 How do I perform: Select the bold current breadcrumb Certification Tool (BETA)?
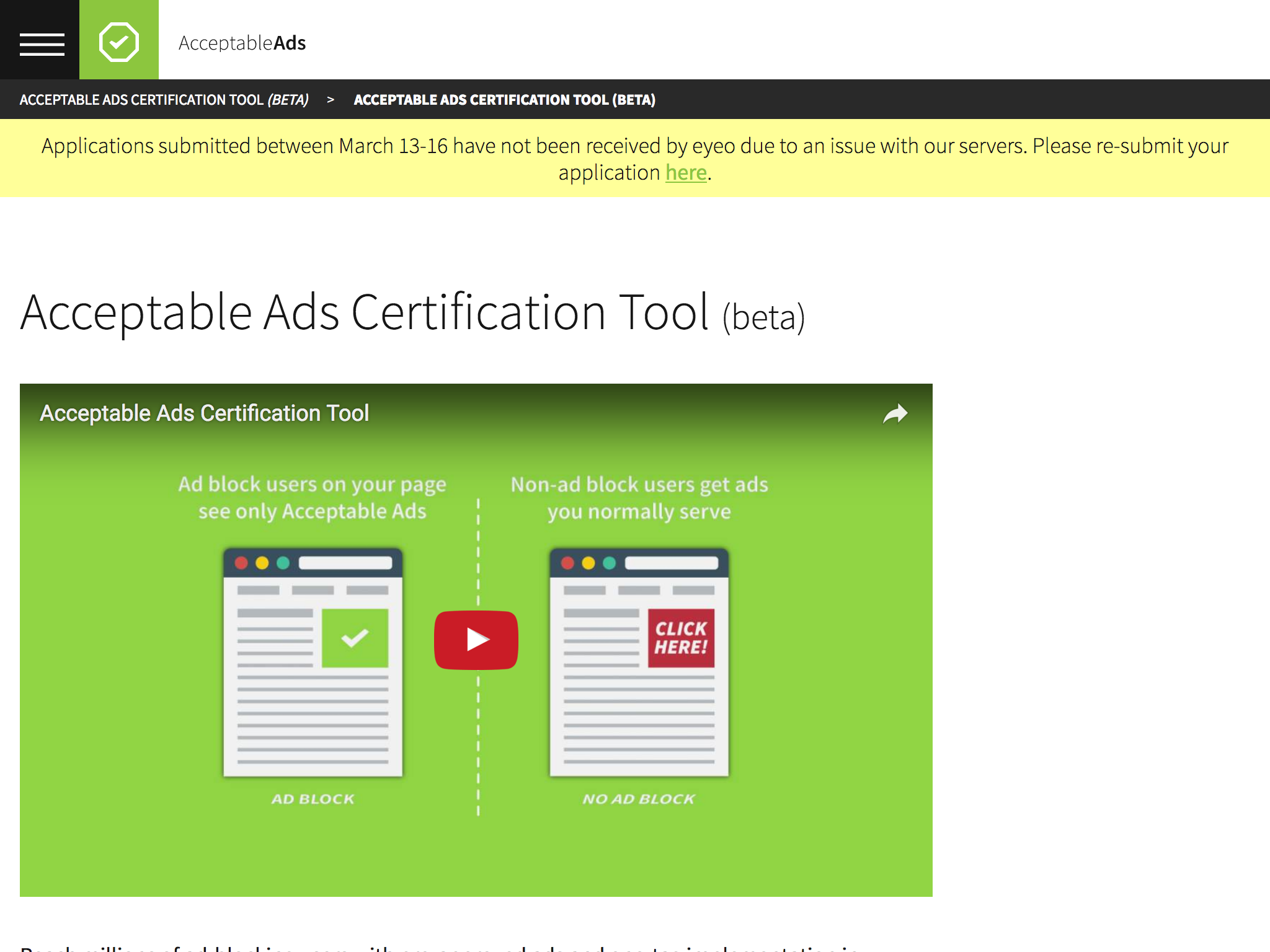[x=504, y=100]
